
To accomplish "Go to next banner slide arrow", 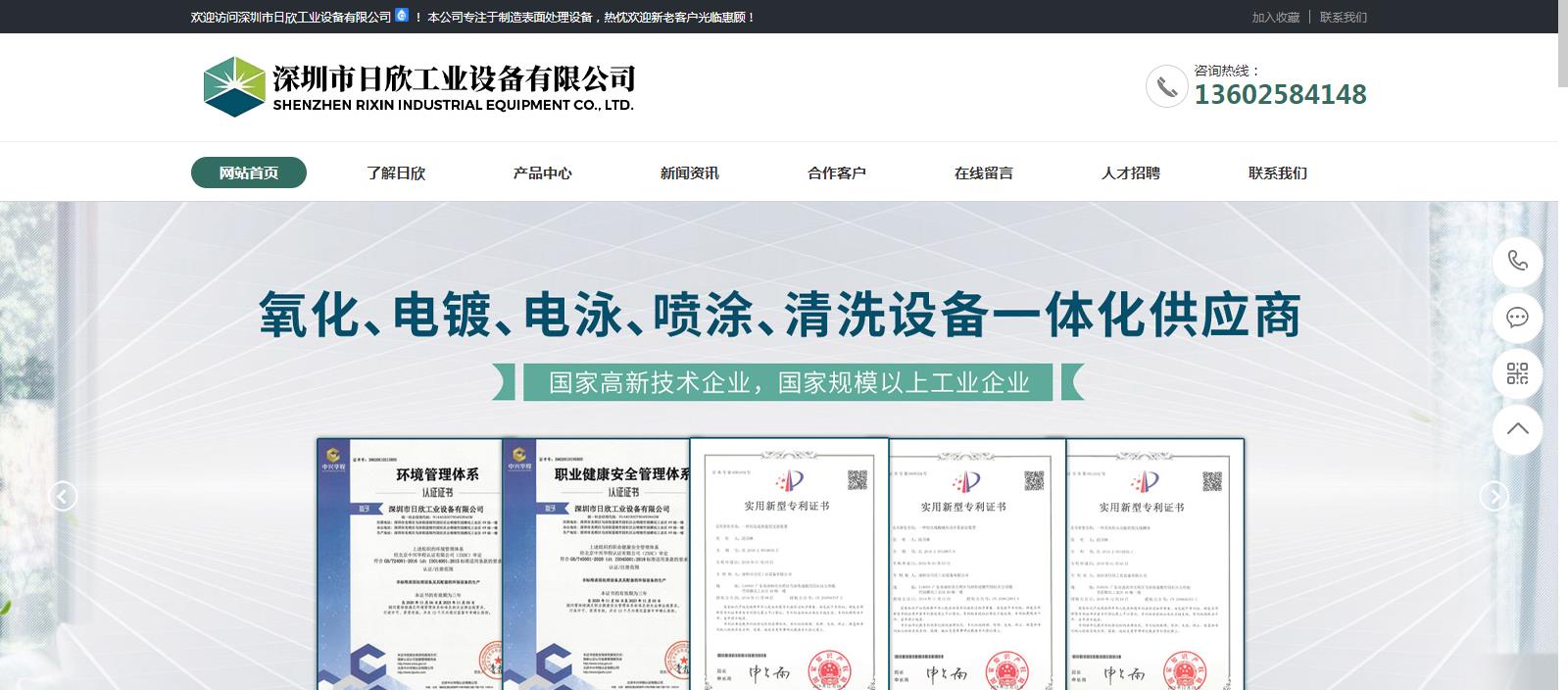I will pyautogui.click(x=1494, y=497).
